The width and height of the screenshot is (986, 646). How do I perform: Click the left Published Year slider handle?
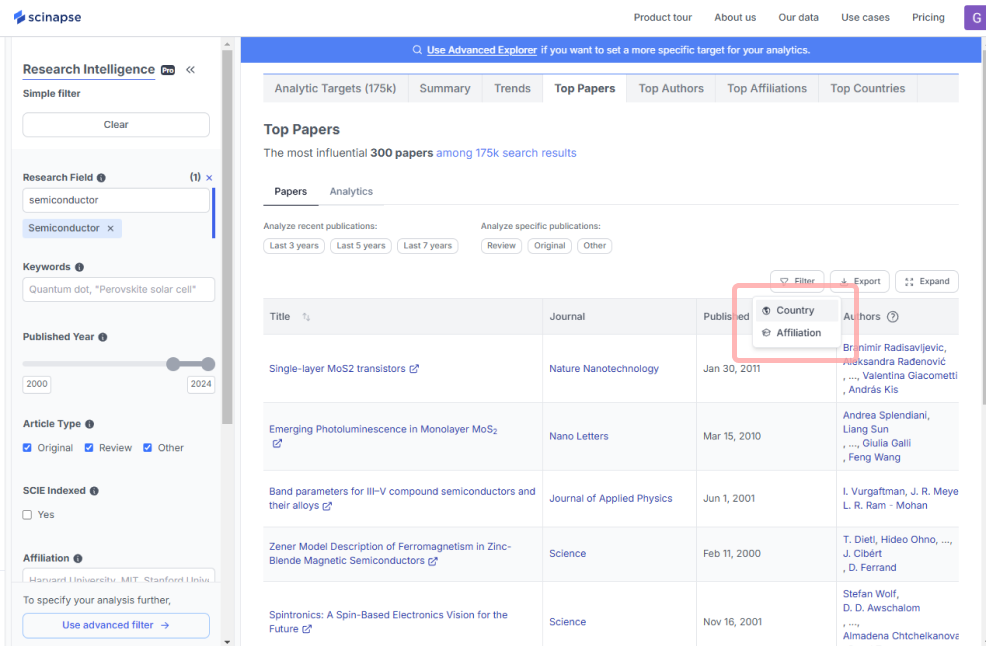(173, 364)
